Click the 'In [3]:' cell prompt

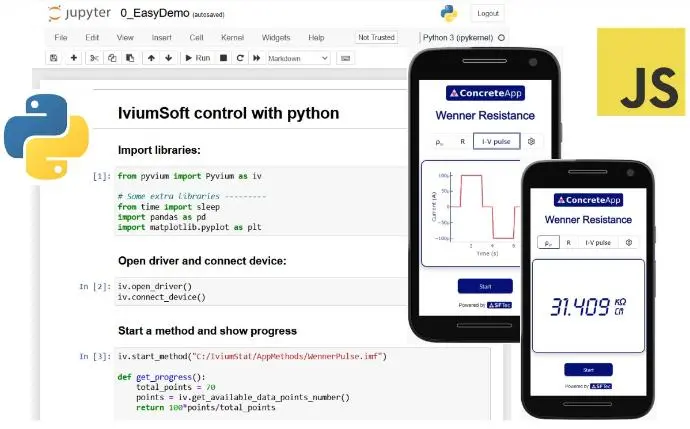click(95, 356)
